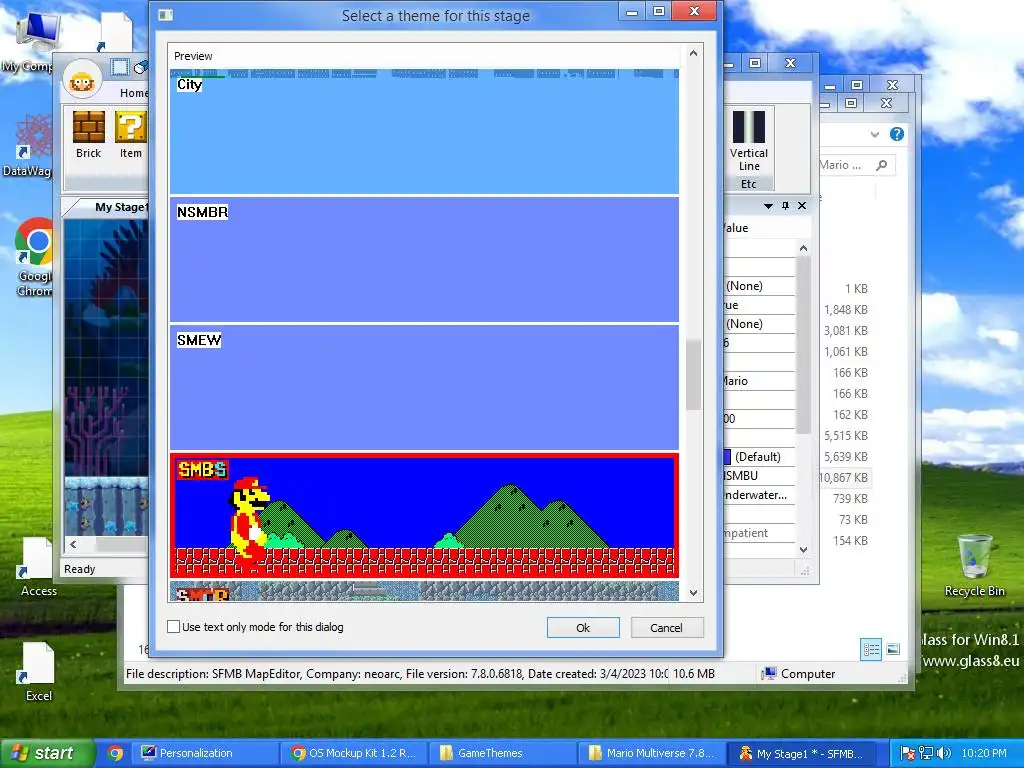Click the selection rectangle quick-access icon
This screenshot has width=1024, height=768.
click(x=120, y=67)
